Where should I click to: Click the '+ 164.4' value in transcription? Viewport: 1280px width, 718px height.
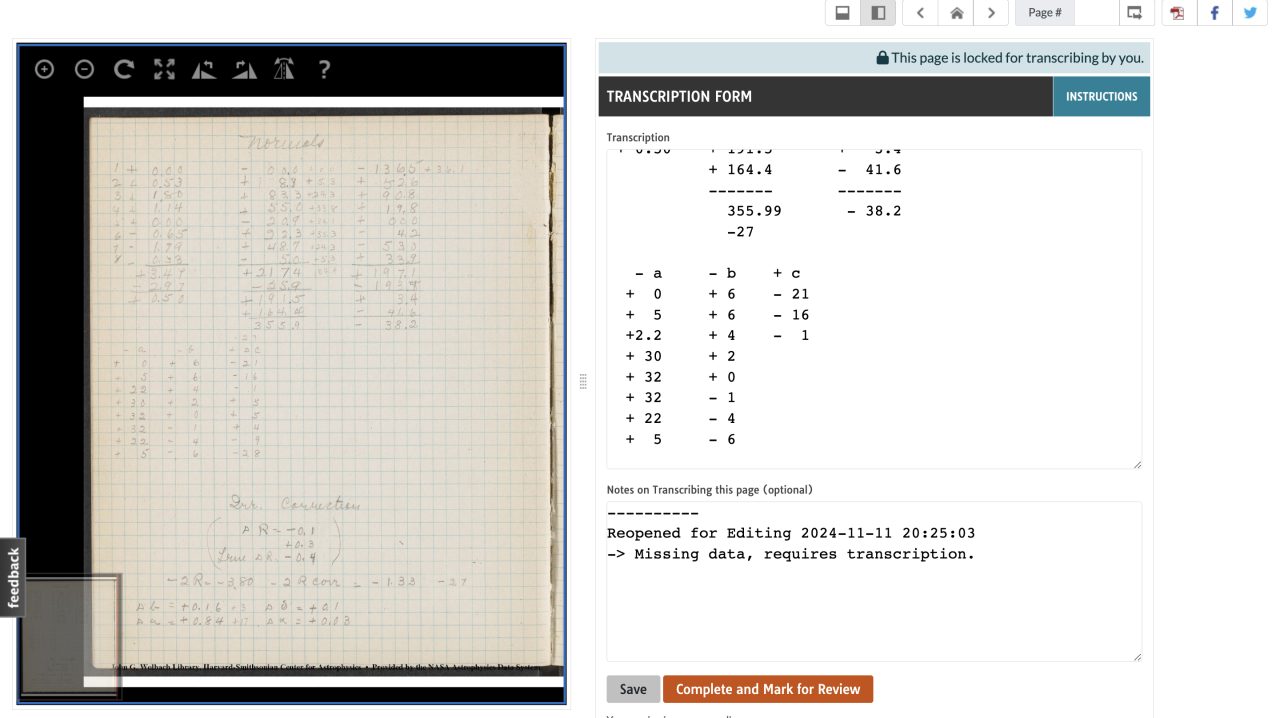click(x=740, y=170)
